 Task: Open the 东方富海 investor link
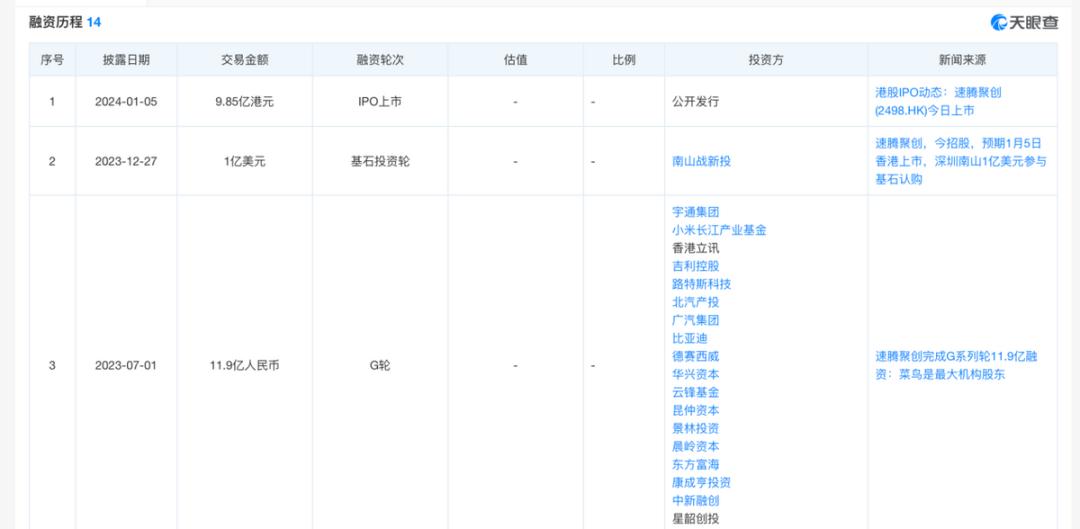(696, 465)
